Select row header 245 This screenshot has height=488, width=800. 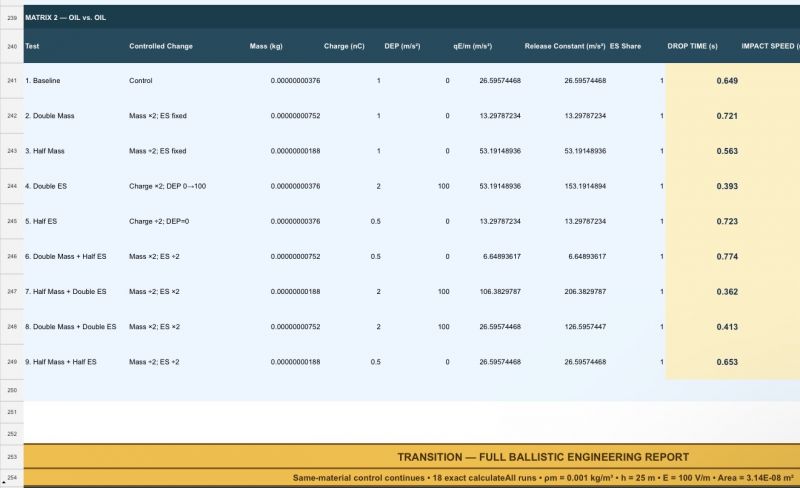[12, 221]
